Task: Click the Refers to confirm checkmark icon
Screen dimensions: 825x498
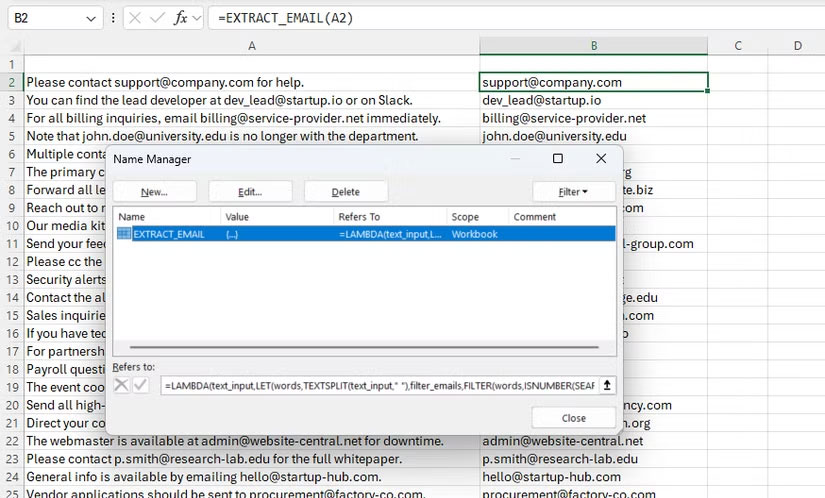Action: coord(141,385)
